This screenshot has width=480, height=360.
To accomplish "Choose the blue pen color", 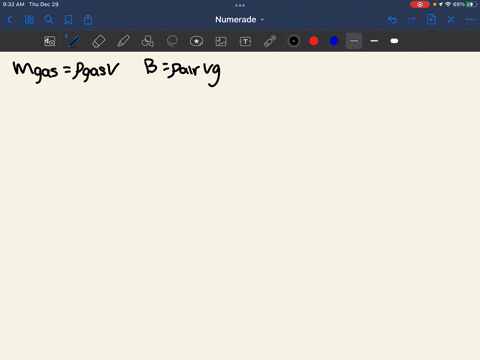I will point(334,41).
